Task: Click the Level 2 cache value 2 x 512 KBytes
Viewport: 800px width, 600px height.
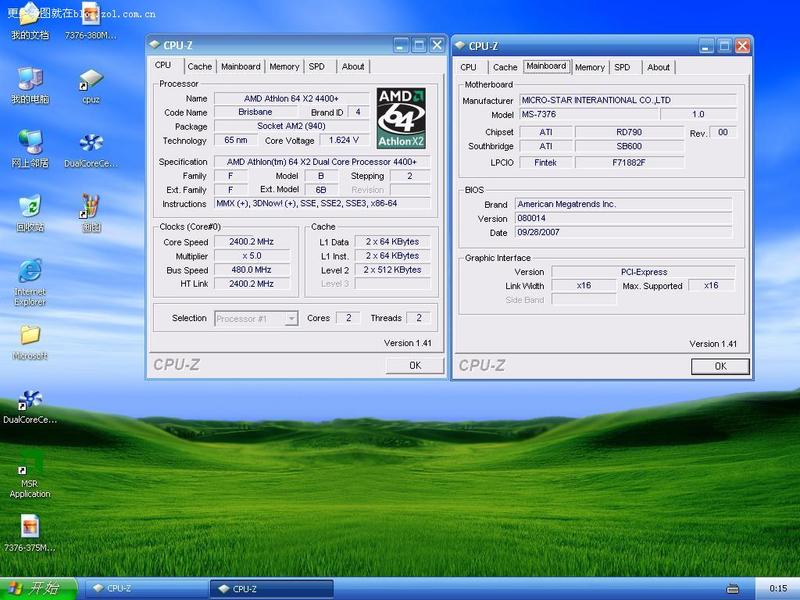Action: (392, 269)
